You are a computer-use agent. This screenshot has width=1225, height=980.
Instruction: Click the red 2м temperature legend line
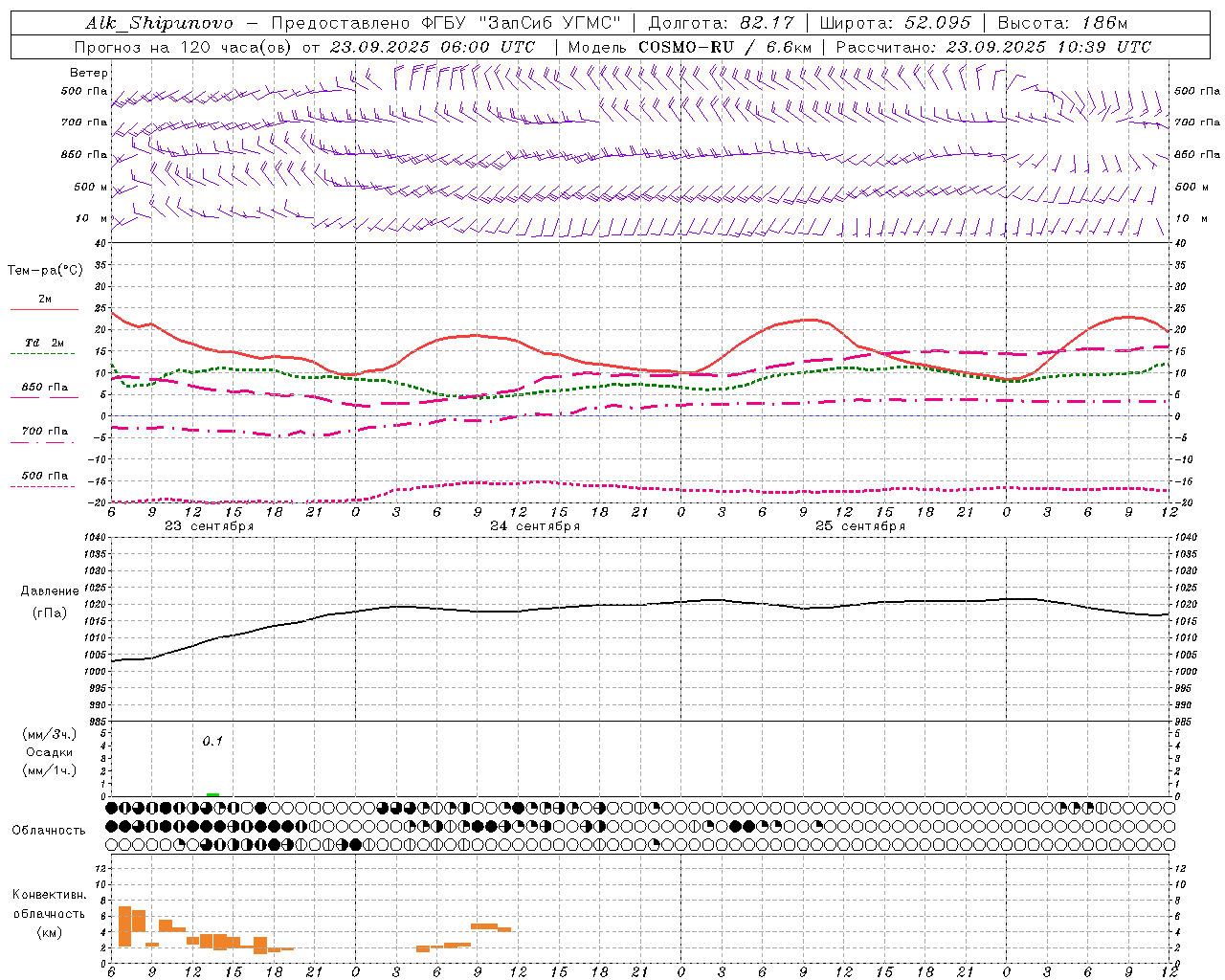tap(44, 310)
